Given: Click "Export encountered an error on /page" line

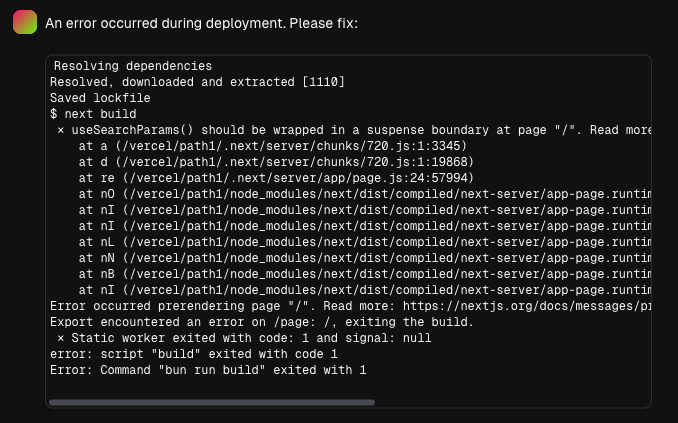Looking at the screenshot, I should (262, 322).
